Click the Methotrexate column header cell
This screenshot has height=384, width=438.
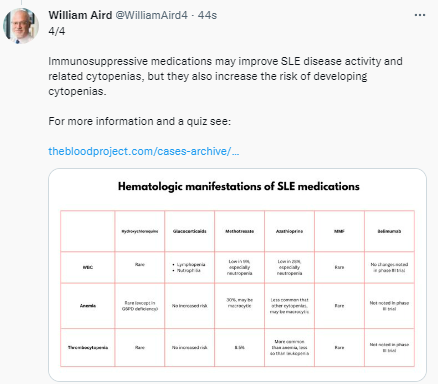click(x=239, y=231)
